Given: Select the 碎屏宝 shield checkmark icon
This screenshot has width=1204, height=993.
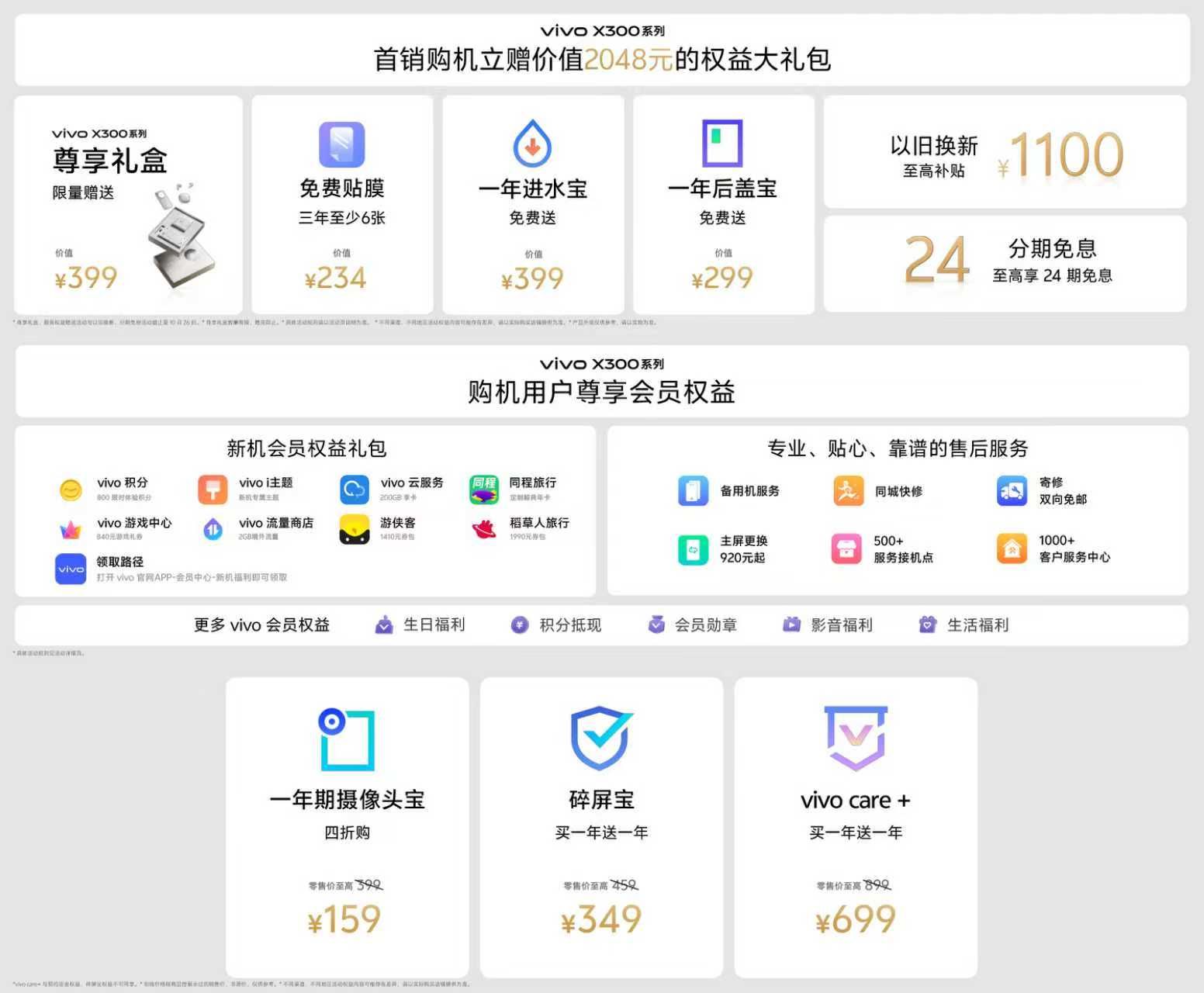Looking at the screenshot, I should tap(601, 738).
